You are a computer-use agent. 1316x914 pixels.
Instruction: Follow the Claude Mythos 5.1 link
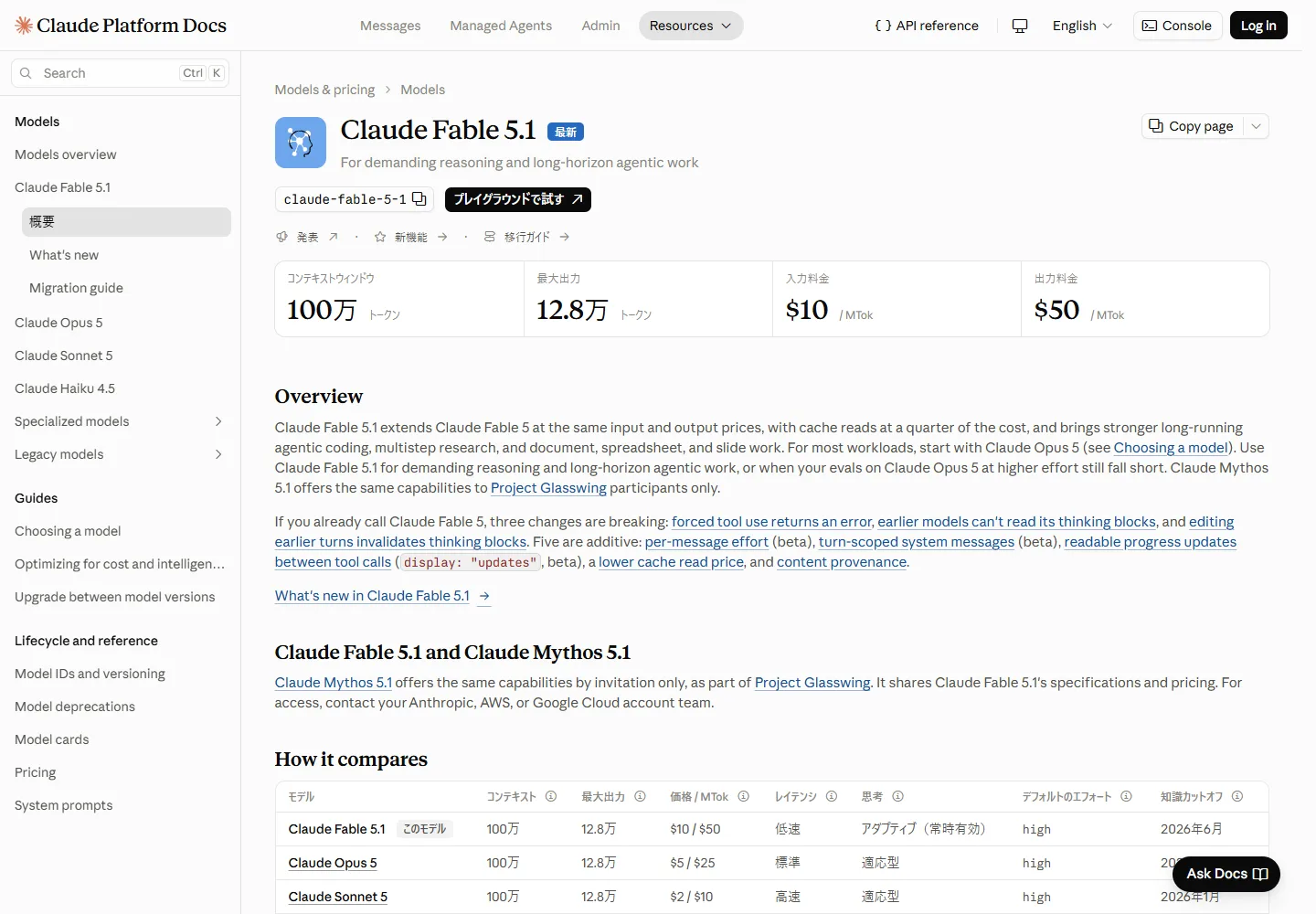coord(334,683)
